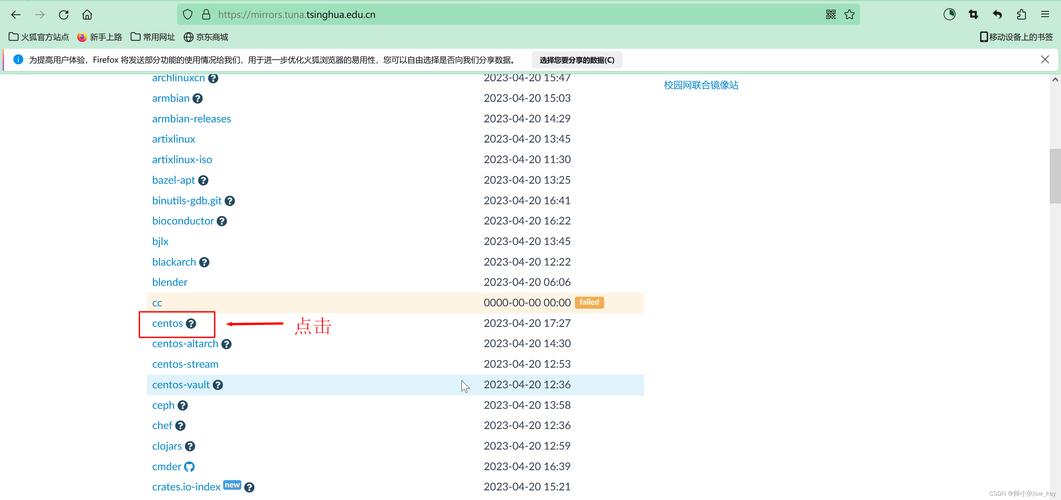This screenshot has width=1061, height=500.
Task: Click the help icon next to bazel-apt
Action: click(203, 180)
